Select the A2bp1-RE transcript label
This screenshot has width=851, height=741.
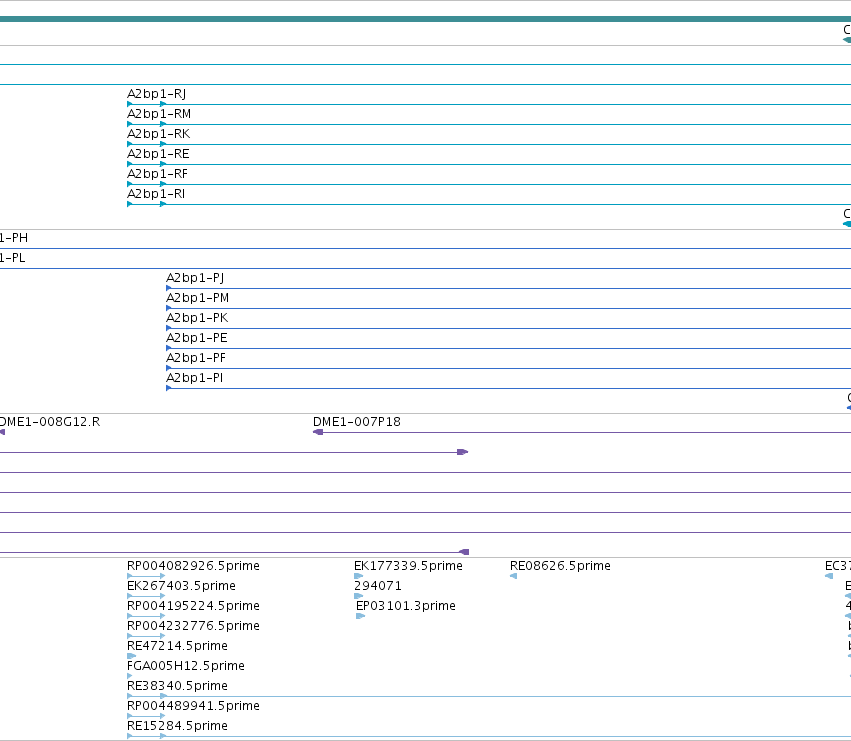[158, 154]
